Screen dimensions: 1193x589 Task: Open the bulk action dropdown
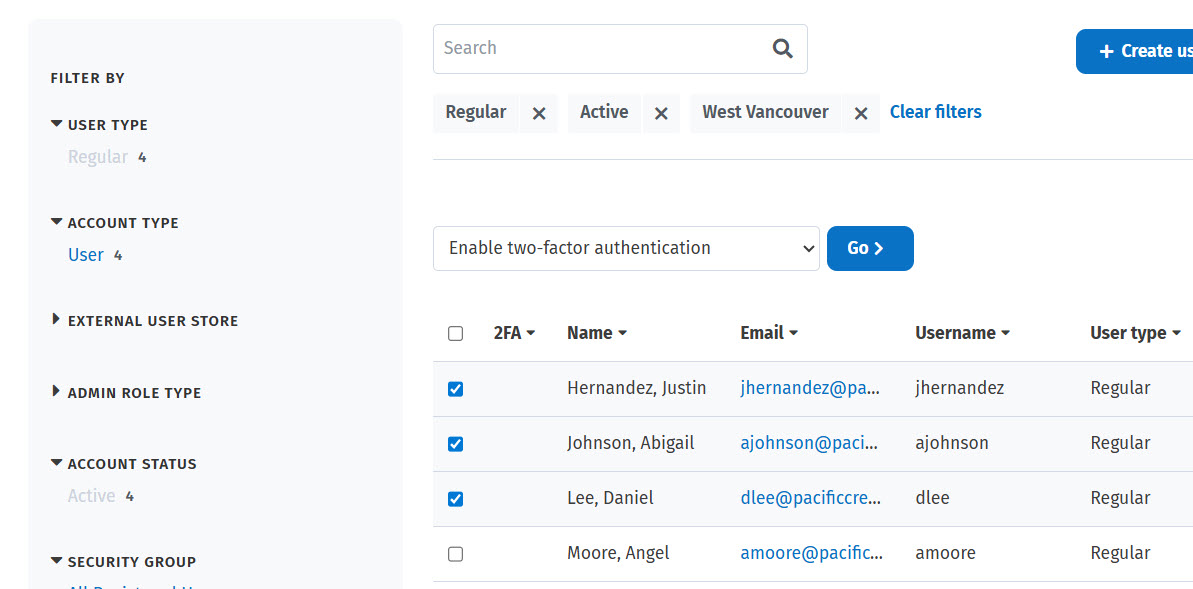click(x=626, y=248)
